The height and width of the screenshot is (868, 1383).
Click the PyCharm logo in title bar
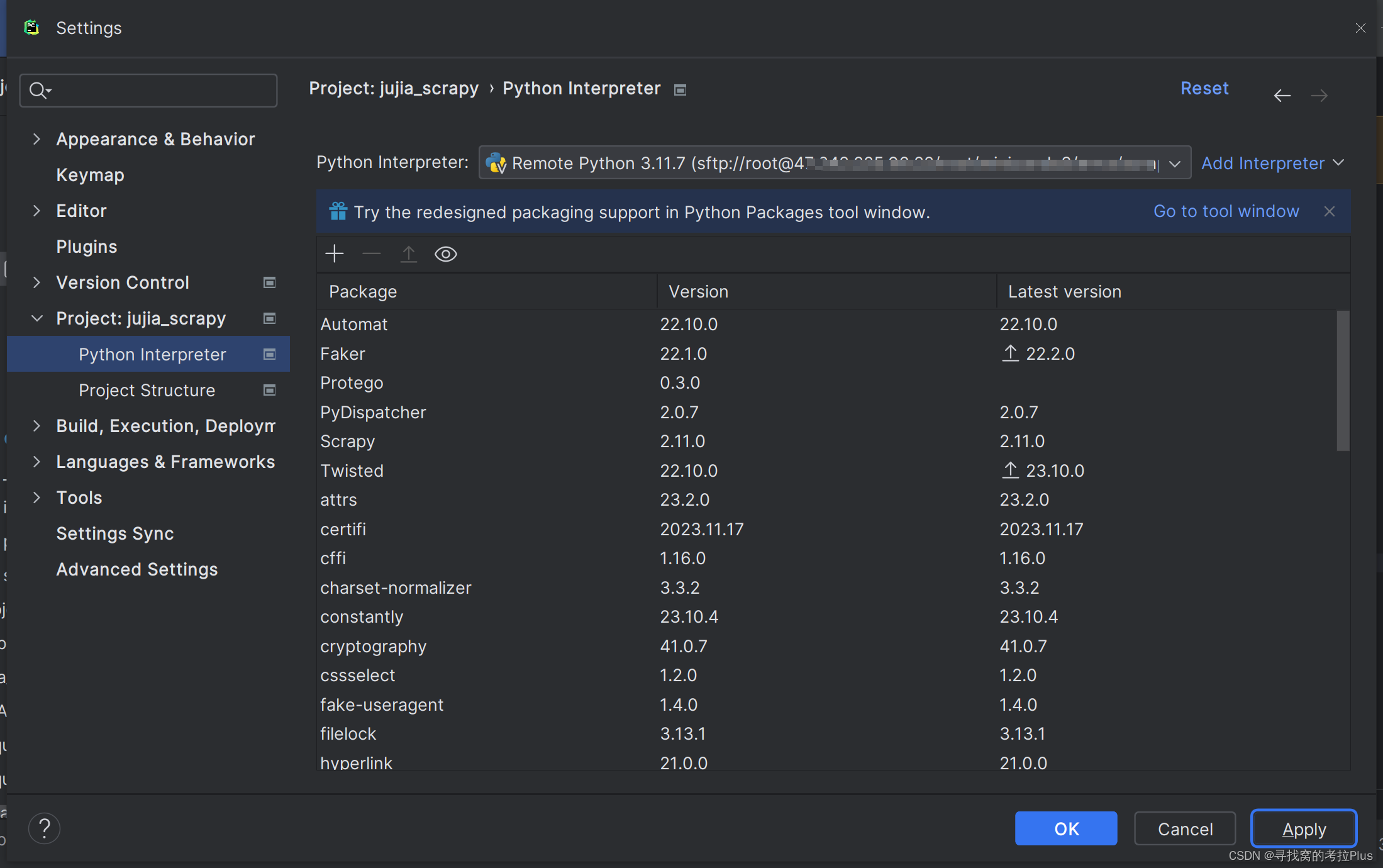[x=31, y=28]
